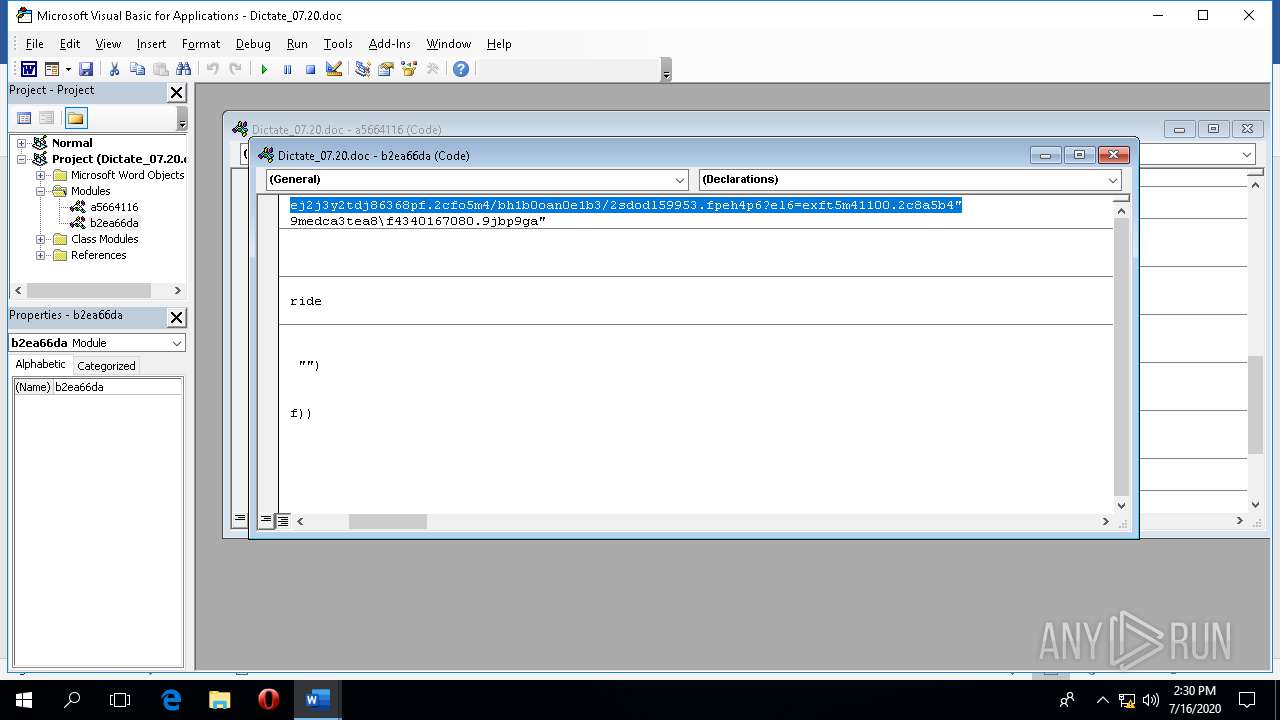
Task: Open Properties Window toolbar icon
Action: [385, 69]
